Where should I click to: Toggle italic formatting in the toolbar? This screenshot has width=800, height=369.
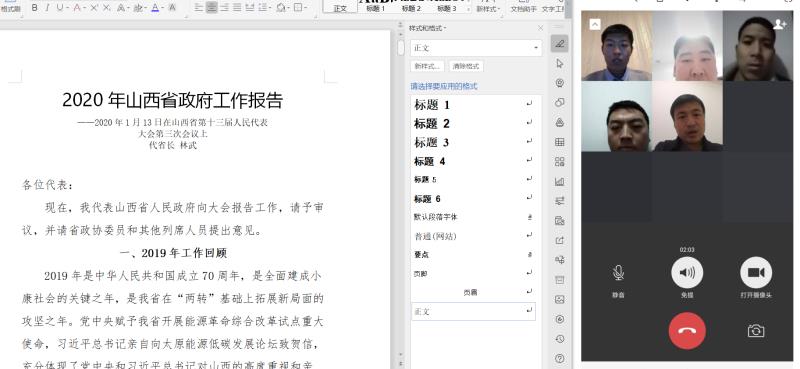point(47,7)
